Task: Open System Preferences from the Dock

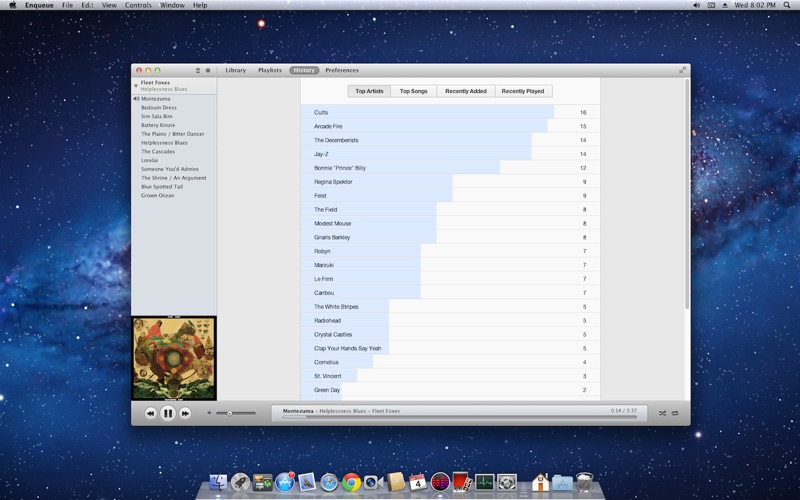Action: (x=507, y=482)
